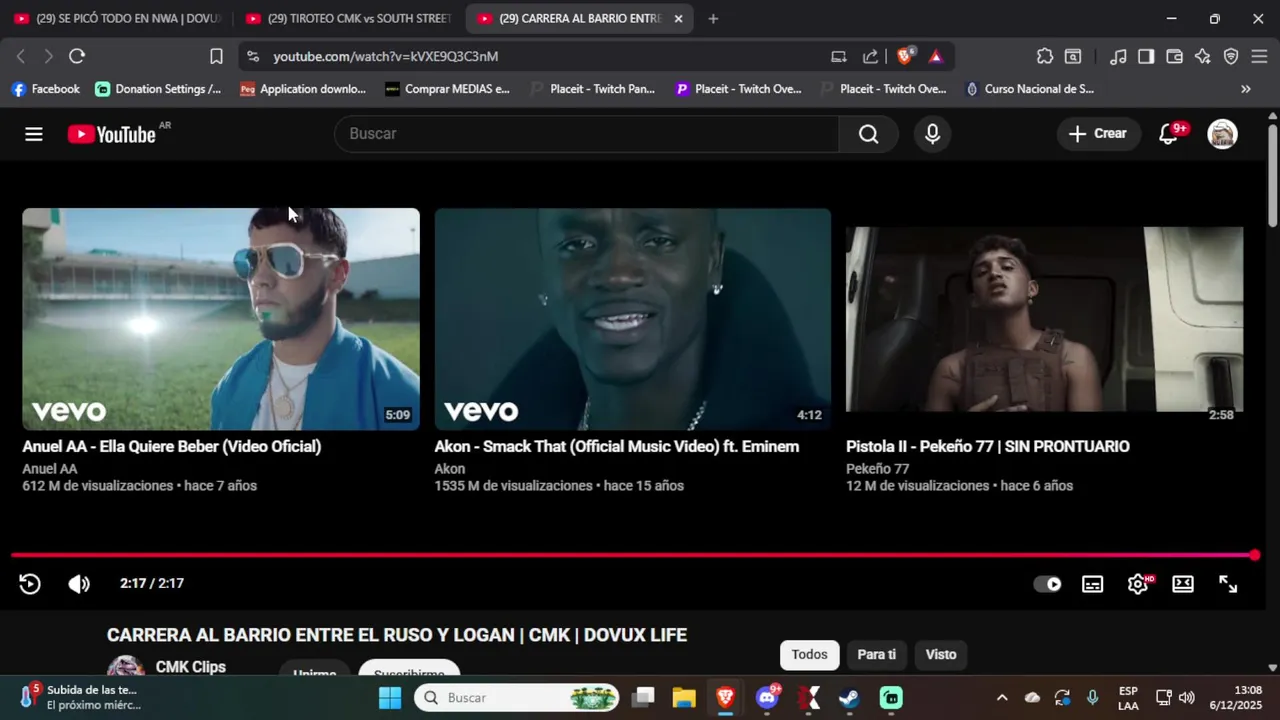This screenshot has width=1280, height=720.
Task: Go back with the browser back arrow
Action: tap(21, 56)
